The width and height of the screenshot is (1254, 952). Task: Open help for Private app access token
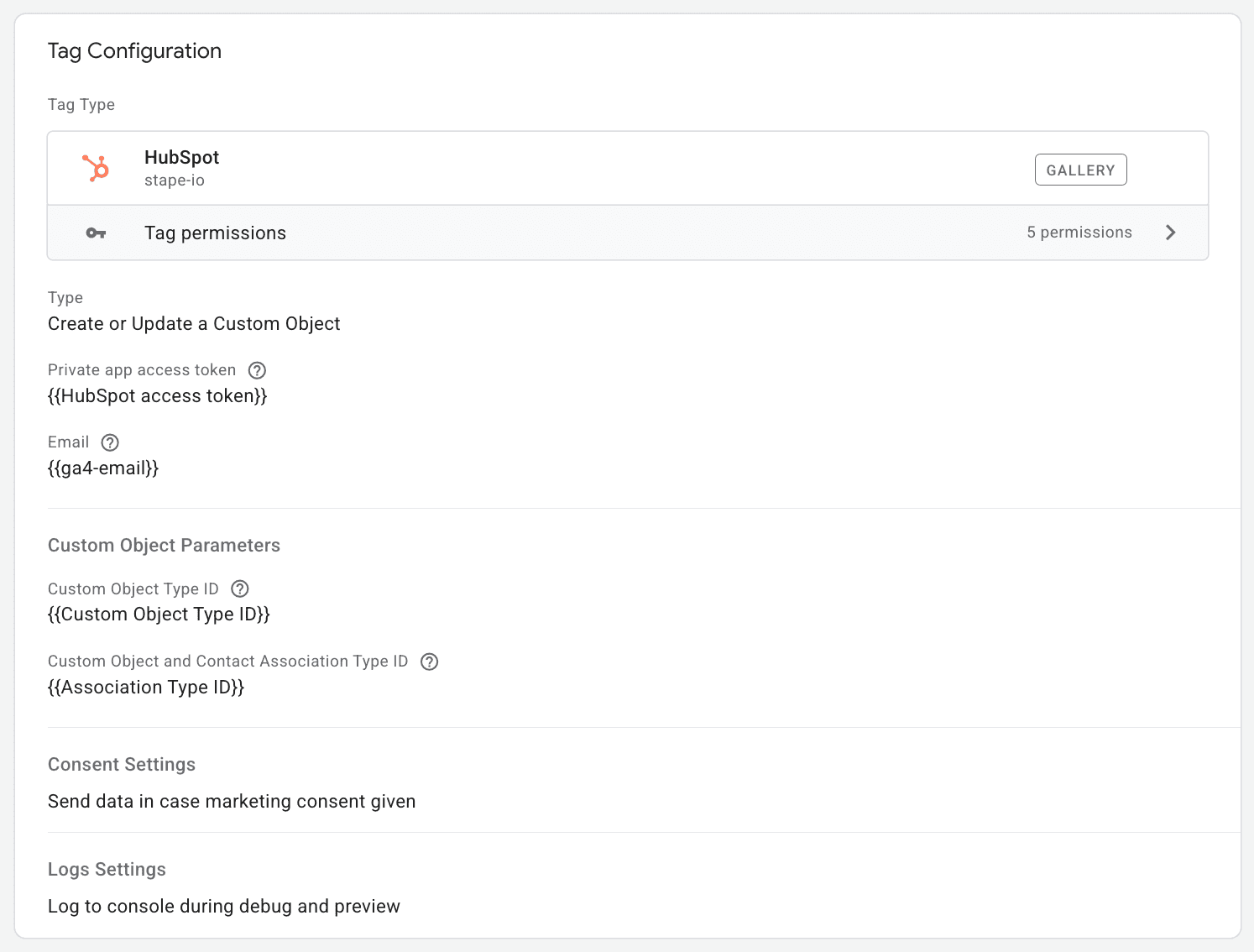click(x=257, y=370)
